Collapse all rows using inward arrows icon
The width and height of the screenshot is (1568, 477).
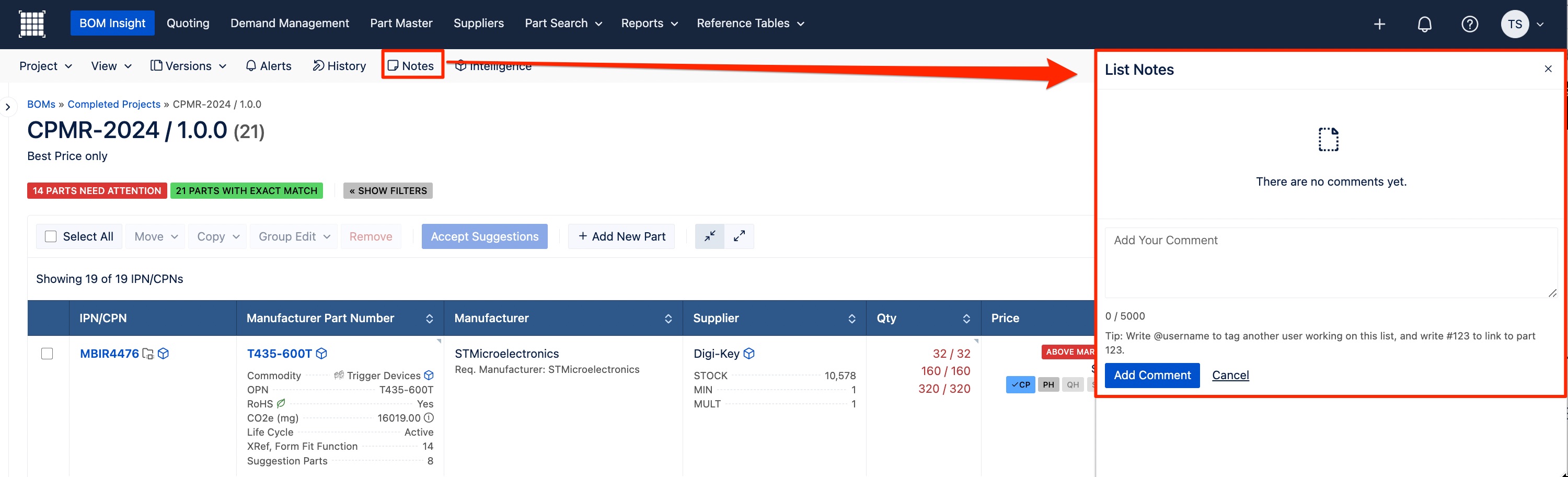[710, 236]
